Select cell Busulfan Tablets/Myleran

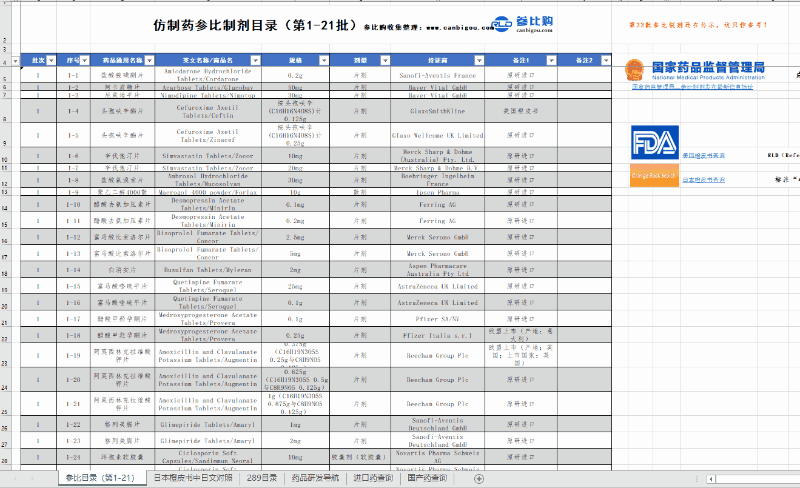(x=207, y=270)
